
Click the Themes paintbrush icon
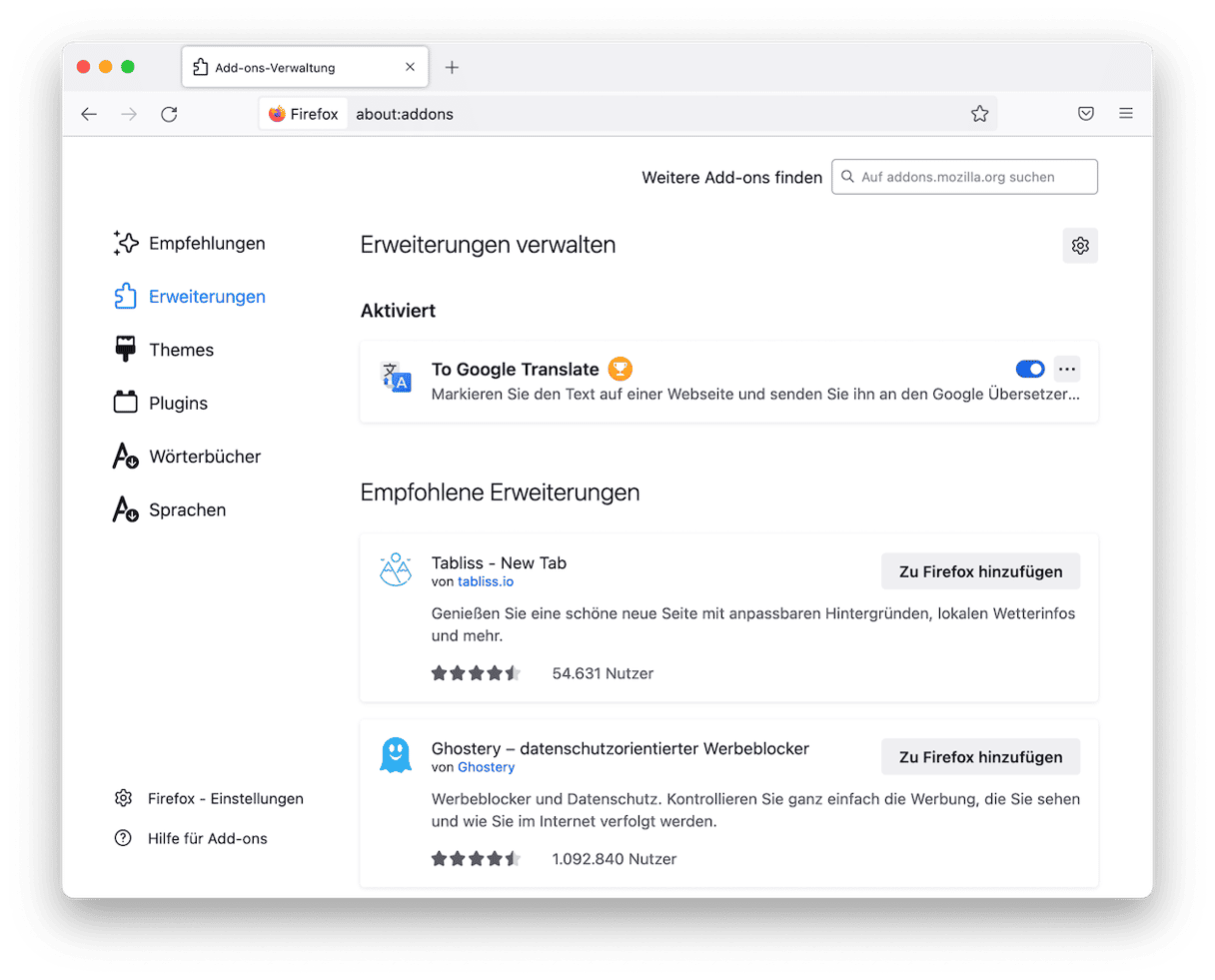[x=125, y=349]
